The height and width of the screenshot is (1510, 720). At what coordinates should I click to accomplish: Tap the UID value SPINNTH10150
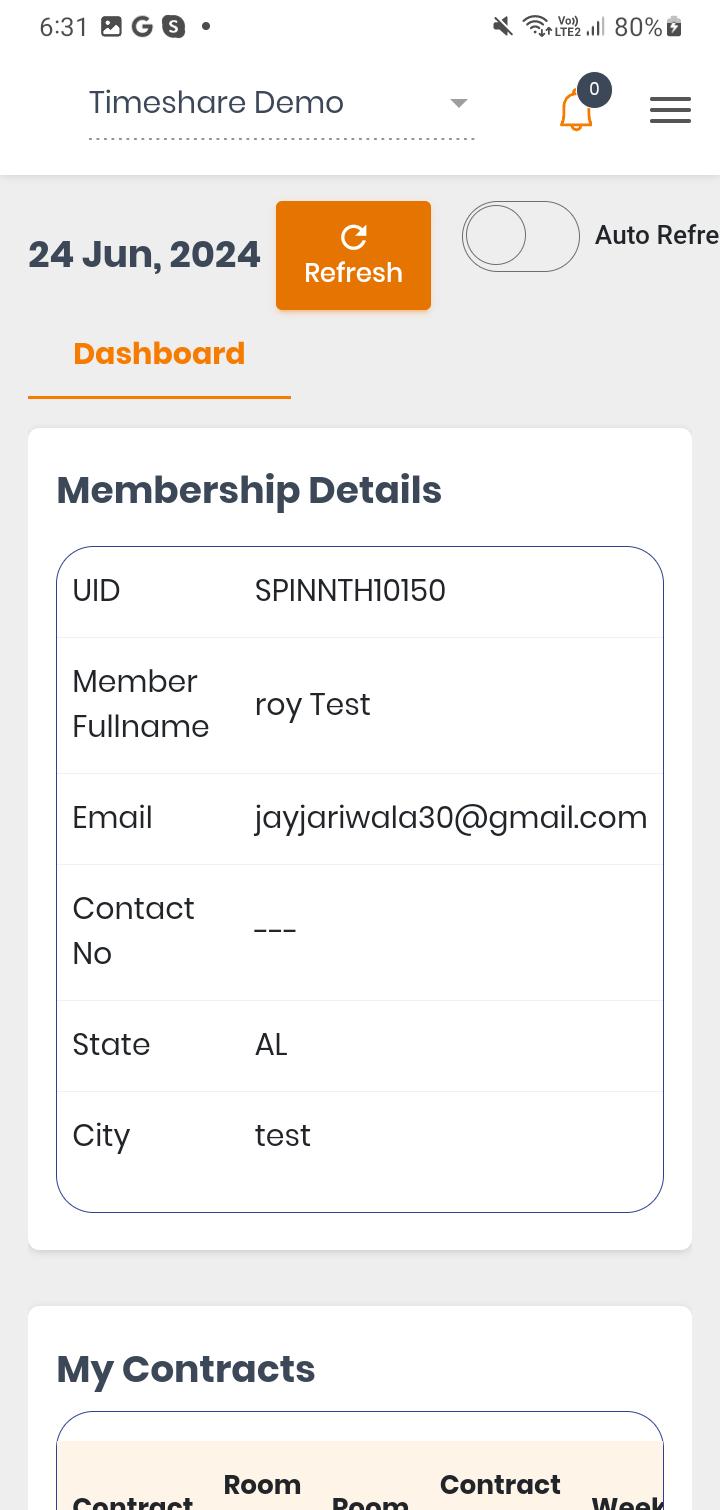coord(350,591)
